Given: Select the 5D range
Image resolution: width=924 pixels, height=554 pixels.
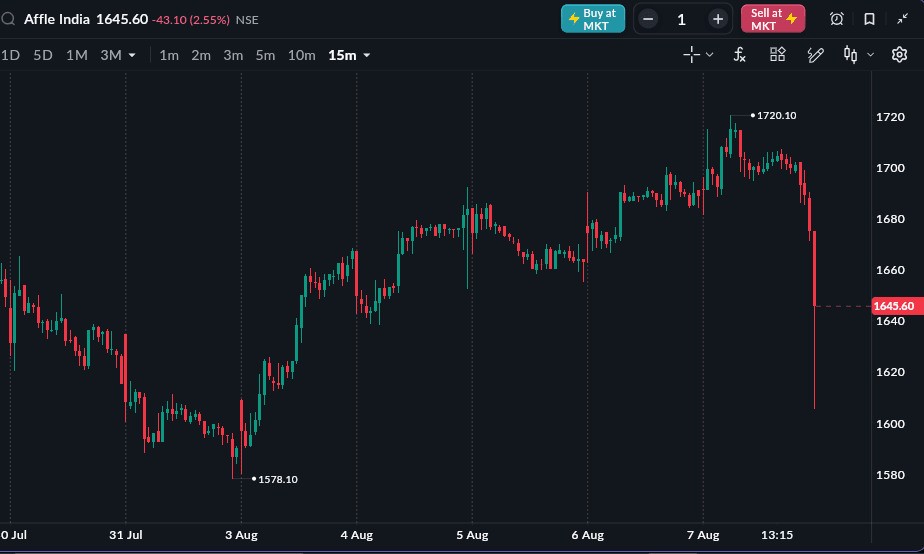Looking at the screenshot, I should 43,55.
